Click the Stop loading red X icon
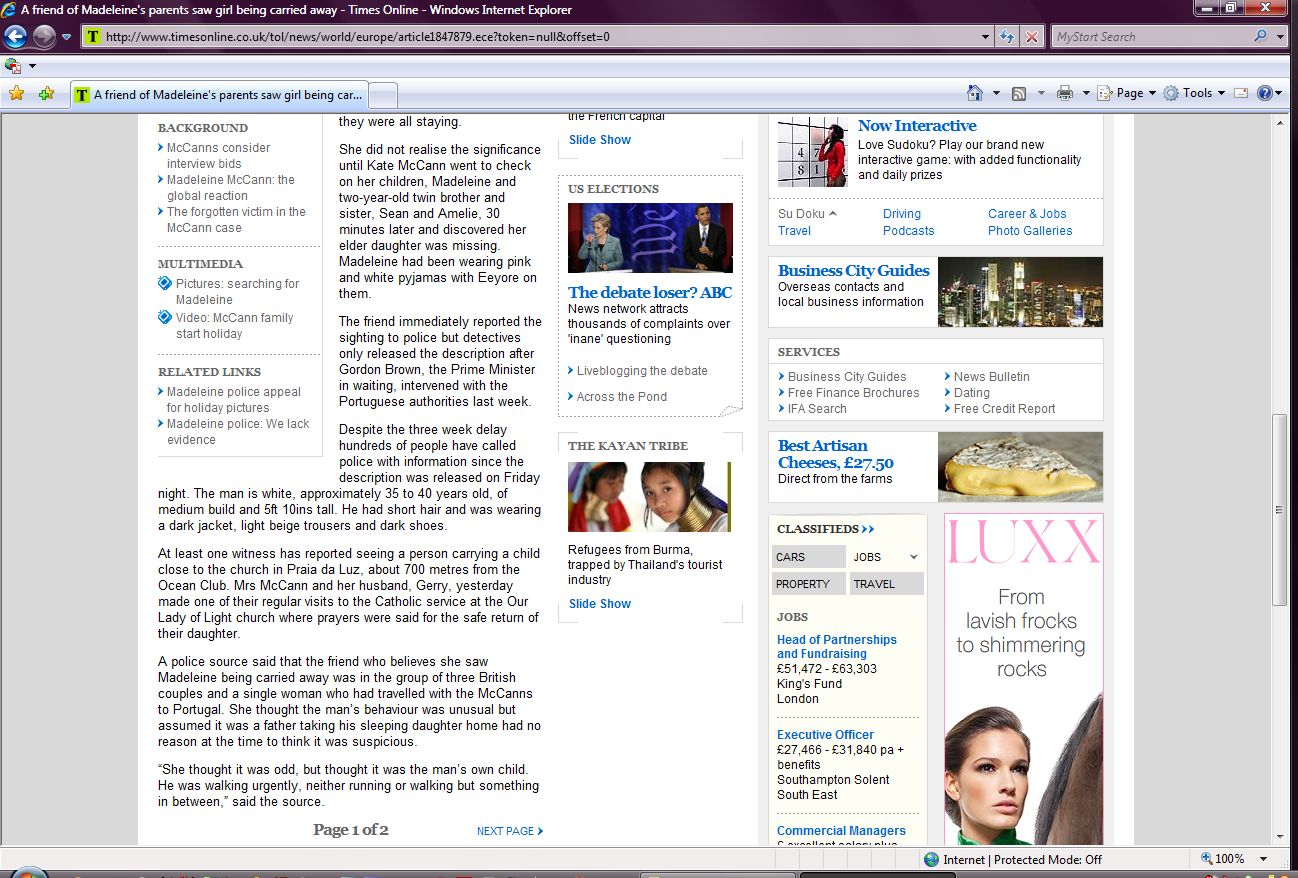 pos(1032,37)
